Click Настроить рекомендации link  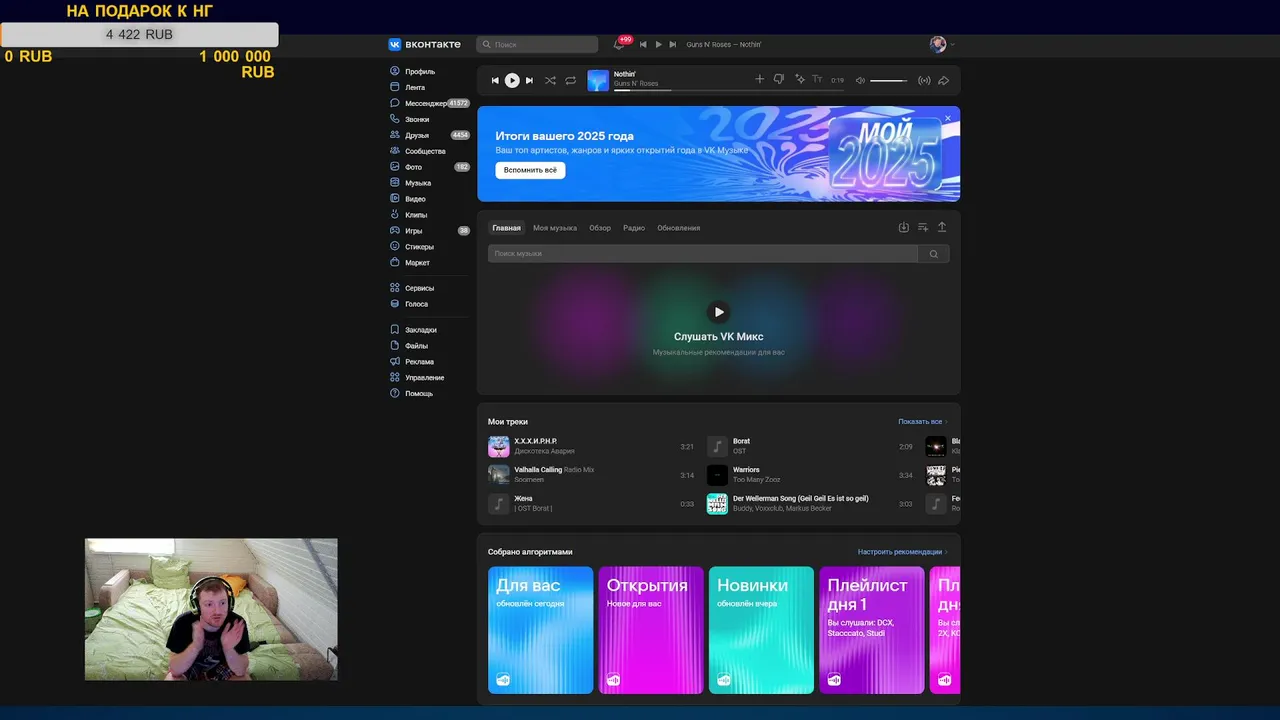tap(901, 552)
